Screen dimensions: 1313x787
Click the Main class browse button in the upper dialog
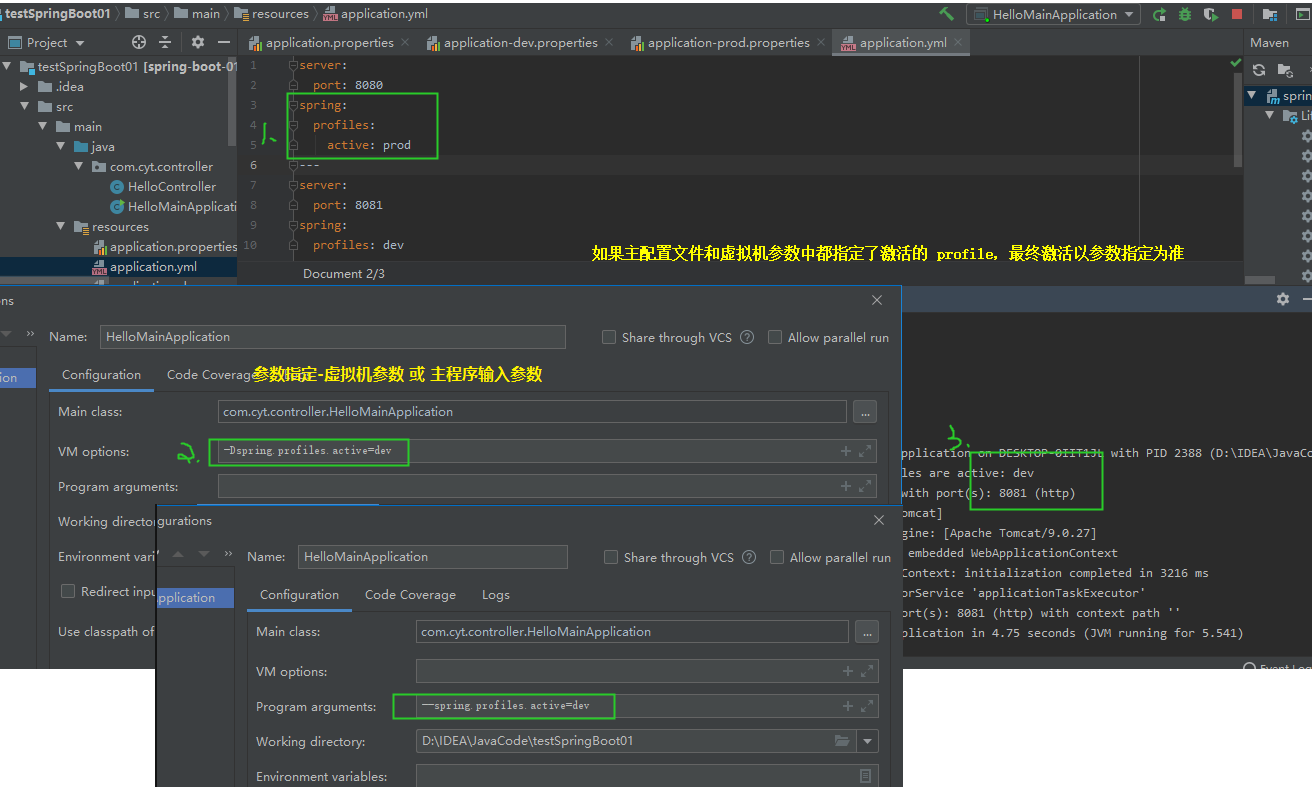click(865, 411)
